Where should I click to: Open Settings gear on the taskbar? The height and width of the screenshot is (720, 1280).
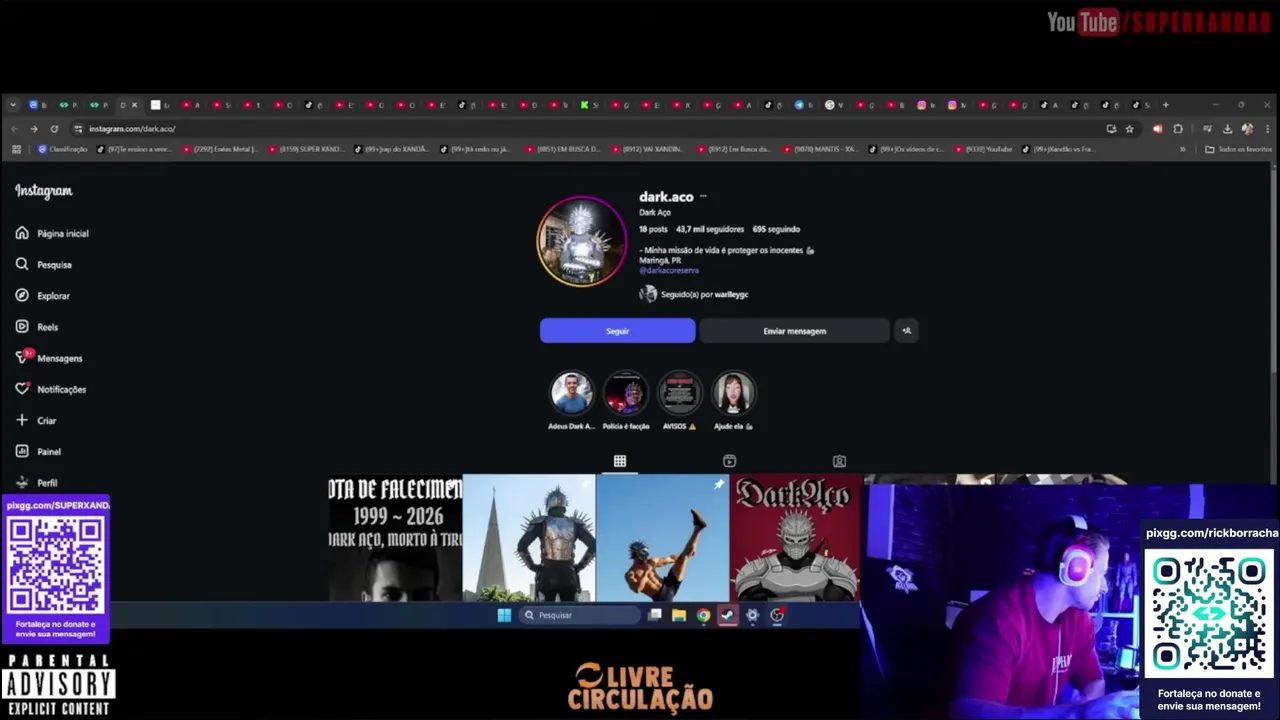coord(752,615)
